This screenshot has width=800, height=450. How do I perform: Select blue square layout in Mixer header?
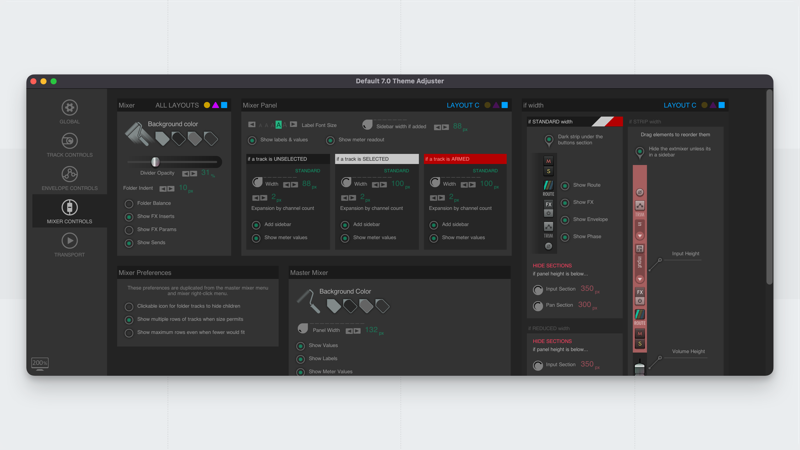pyautogui.click(x=224, y=105)
